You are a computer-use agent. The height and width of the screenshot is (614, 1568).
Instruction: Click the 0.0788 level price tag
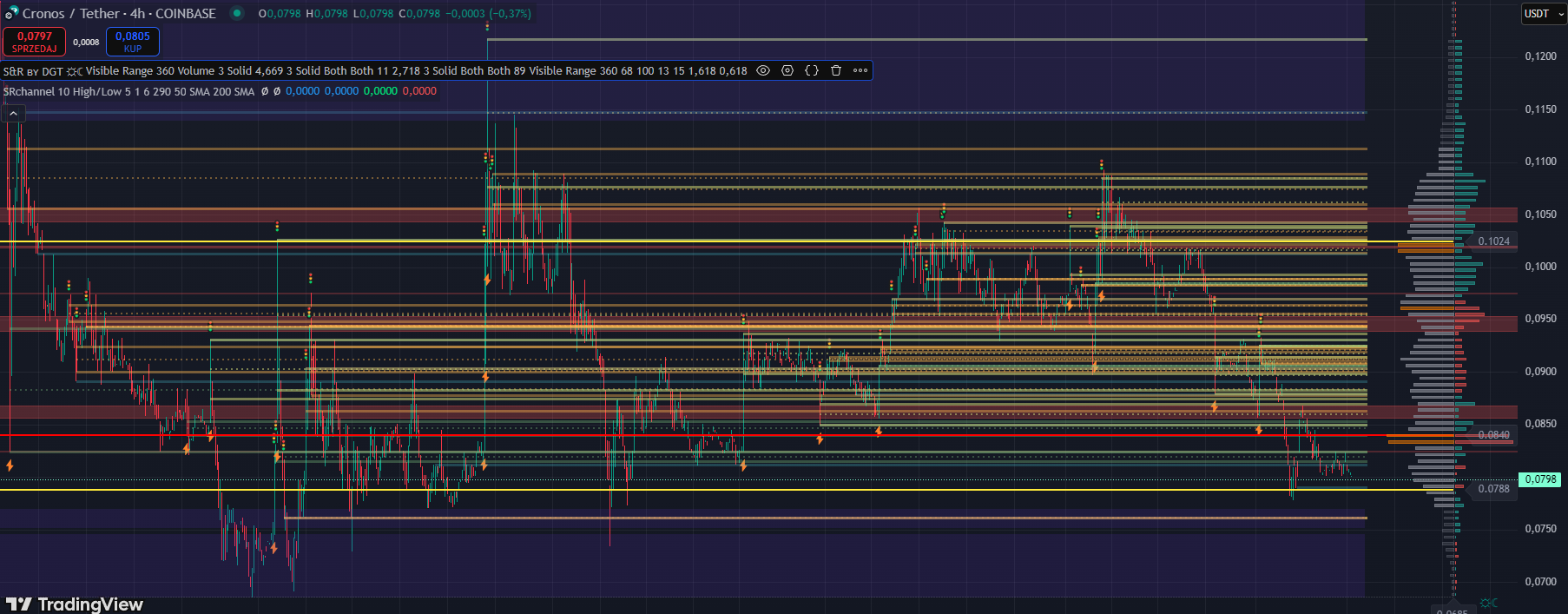pos(1493,489)
